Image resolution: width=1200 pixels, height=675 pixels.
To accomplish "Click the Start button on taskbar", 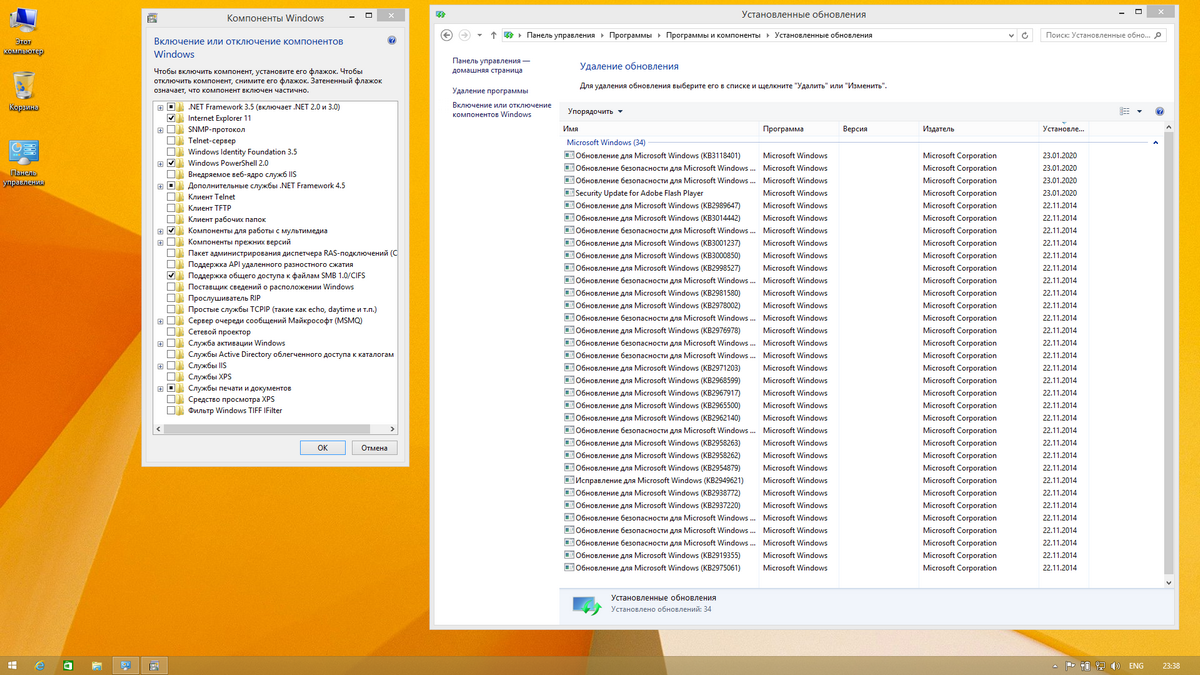I will pyautogui.click(x=12, y=665).
